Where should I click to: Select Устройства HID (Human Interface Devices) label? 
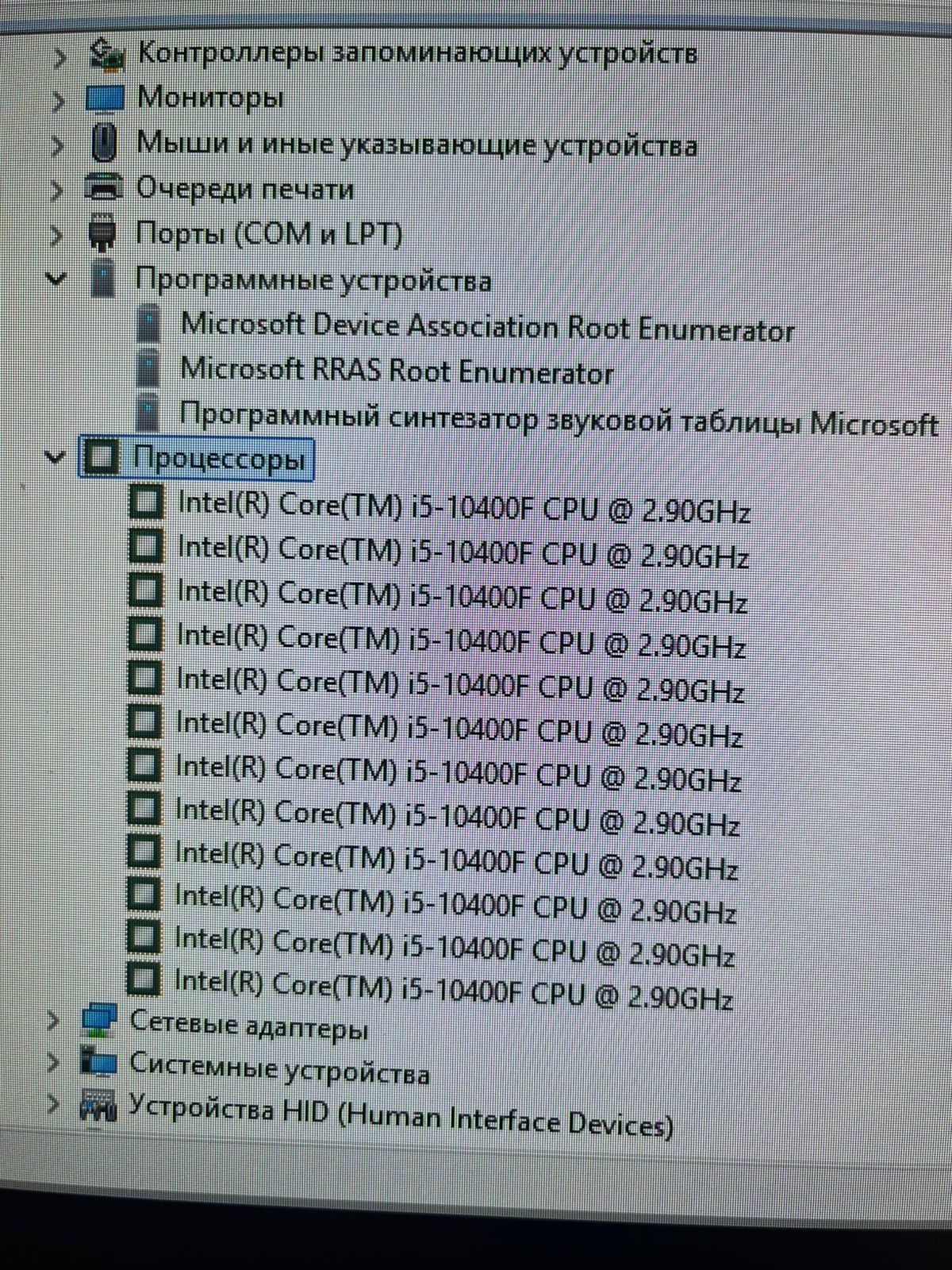(401, 1115)
